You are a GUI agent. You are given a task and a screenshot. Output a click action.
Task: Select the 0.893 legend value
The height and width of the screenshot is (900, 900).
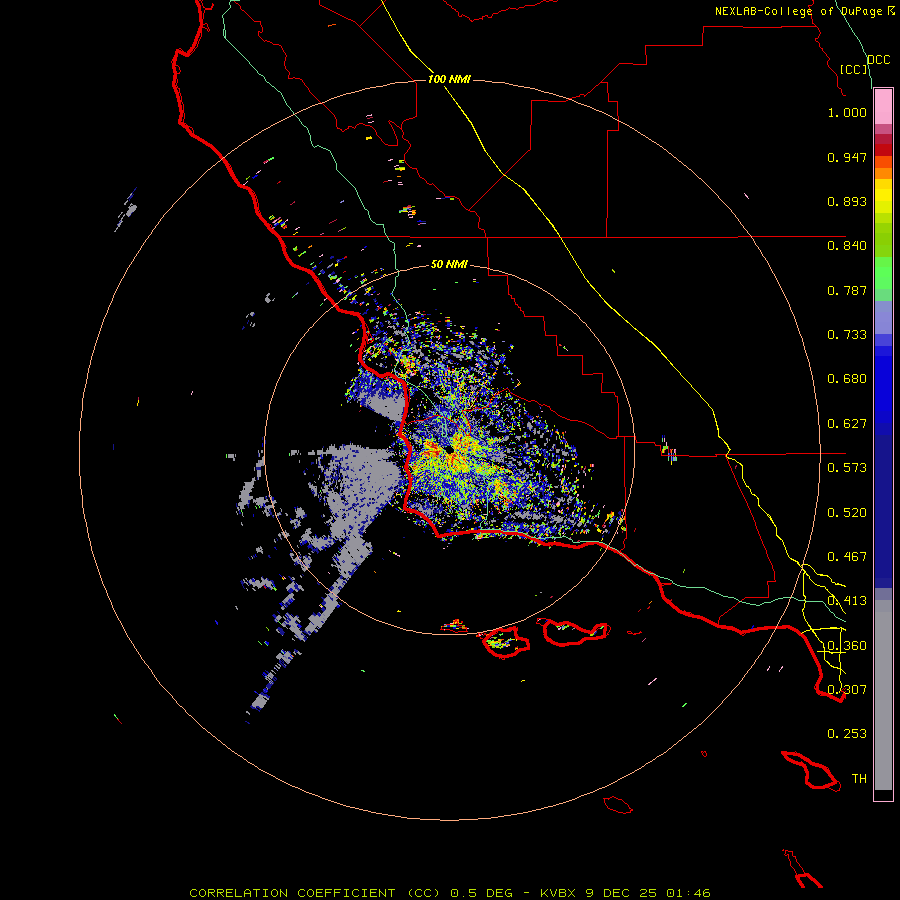(847, 201)
